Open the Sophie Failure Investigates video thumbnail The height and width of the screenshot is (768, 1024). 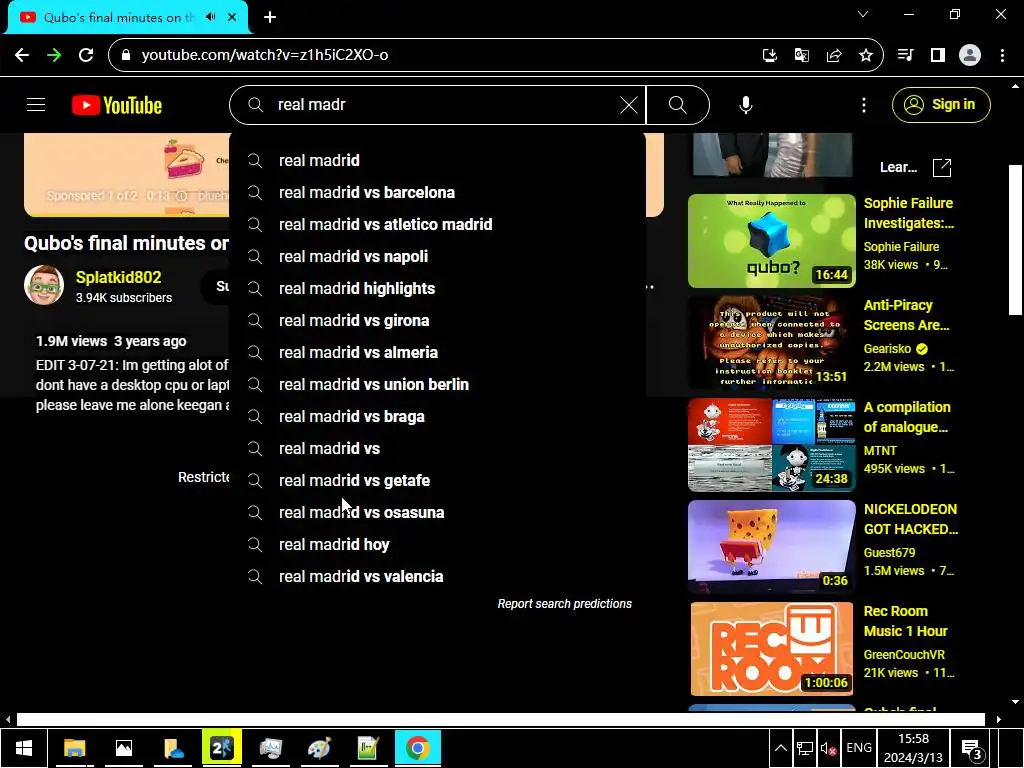[771, 240]
